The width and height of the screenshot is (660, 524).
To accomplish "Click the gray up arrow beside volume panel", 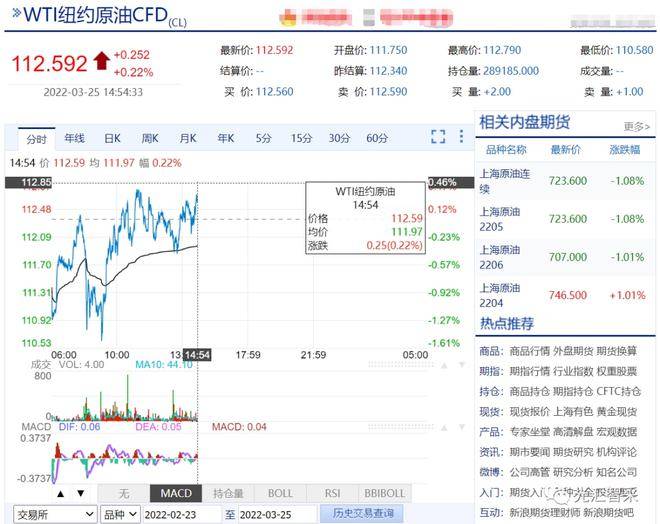I will coord(444,365).
